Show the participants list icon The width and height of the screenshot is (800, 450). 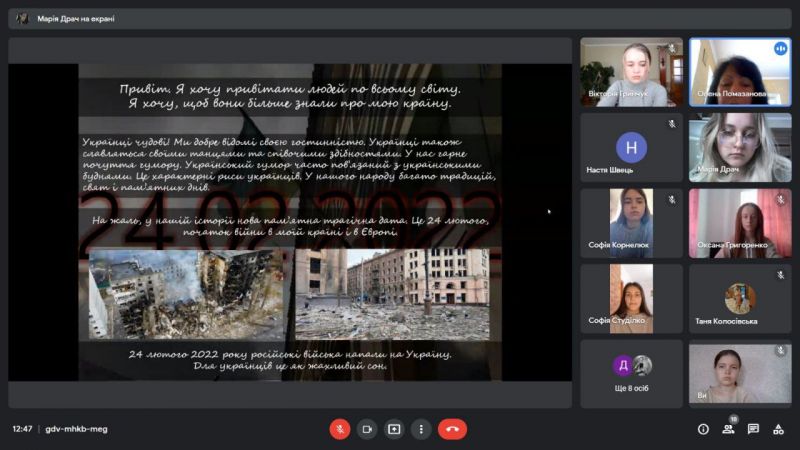coord(729,429)
